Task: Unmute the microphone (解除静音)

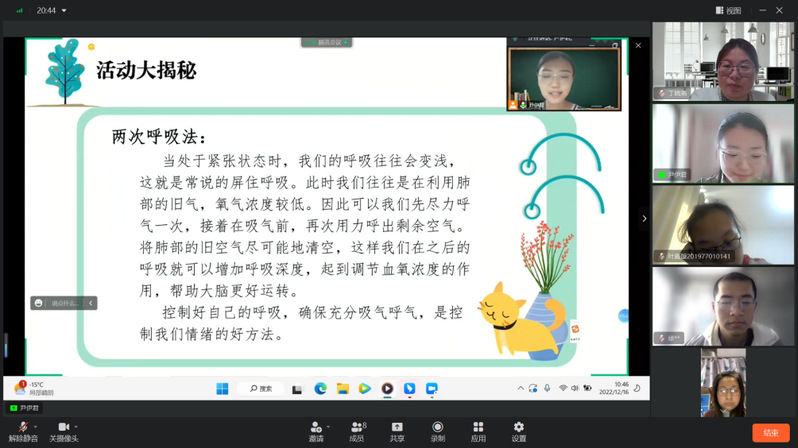Action: [x=20, y=428]
